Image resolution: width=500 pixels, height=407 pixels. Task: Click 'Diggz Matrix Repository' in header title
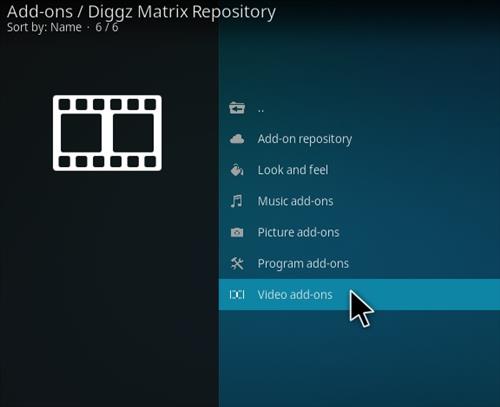pos(182,13)
